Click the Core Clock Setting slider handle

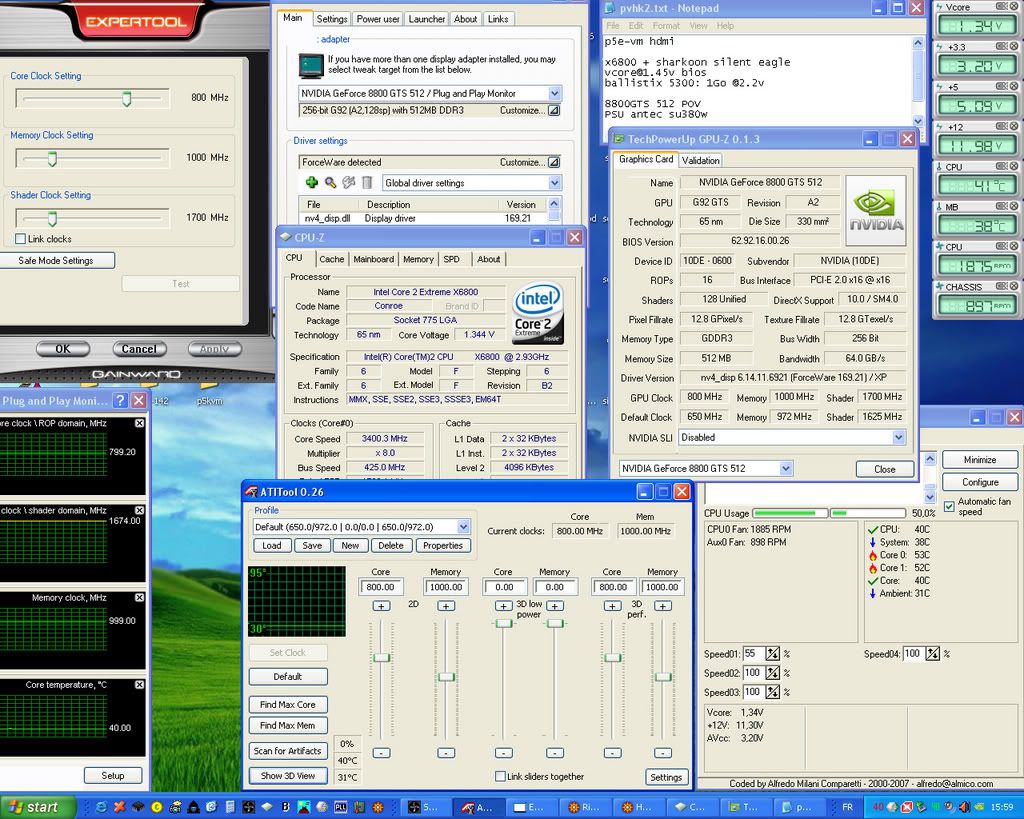126,98
